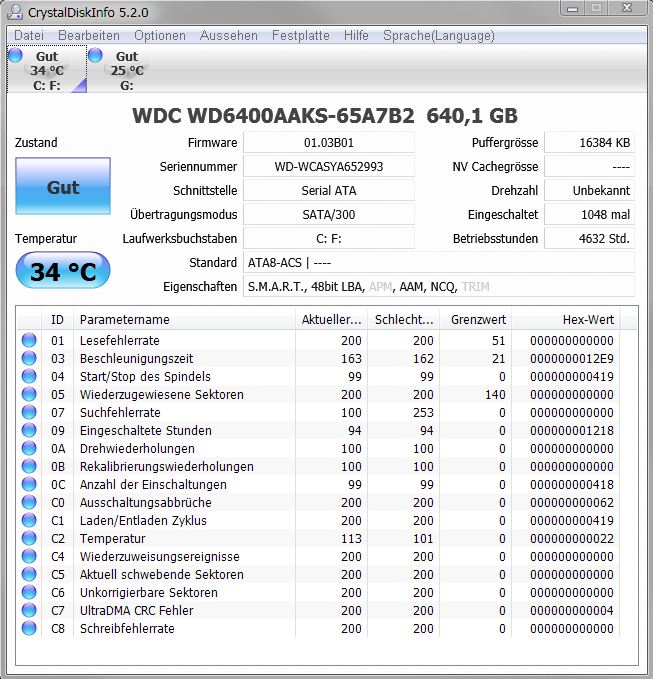The height and width of the screenshot is (679, 653).
Task: Click the 34 °C temperature button
Action: pyautogui.click(x=63, y=271)
